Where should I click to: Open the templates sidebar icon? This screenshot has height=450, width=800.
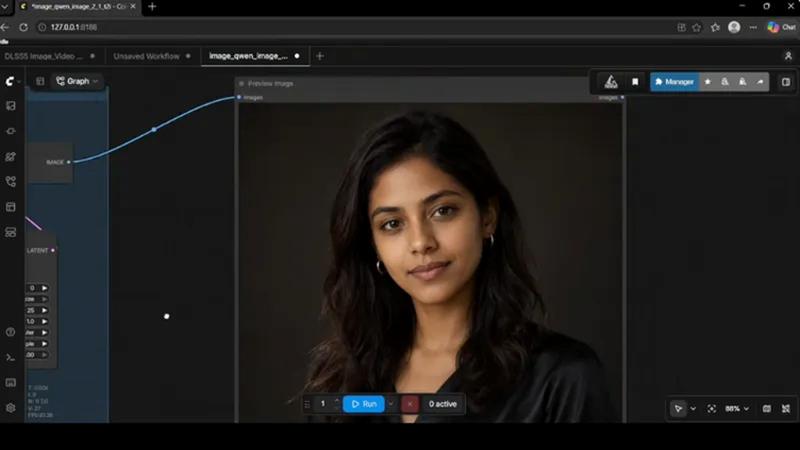[x=10, y=207]
